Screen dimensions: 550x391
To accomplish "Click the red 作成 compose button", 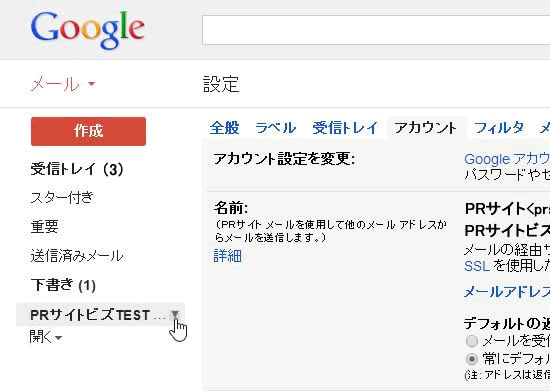I will (88, 132).
